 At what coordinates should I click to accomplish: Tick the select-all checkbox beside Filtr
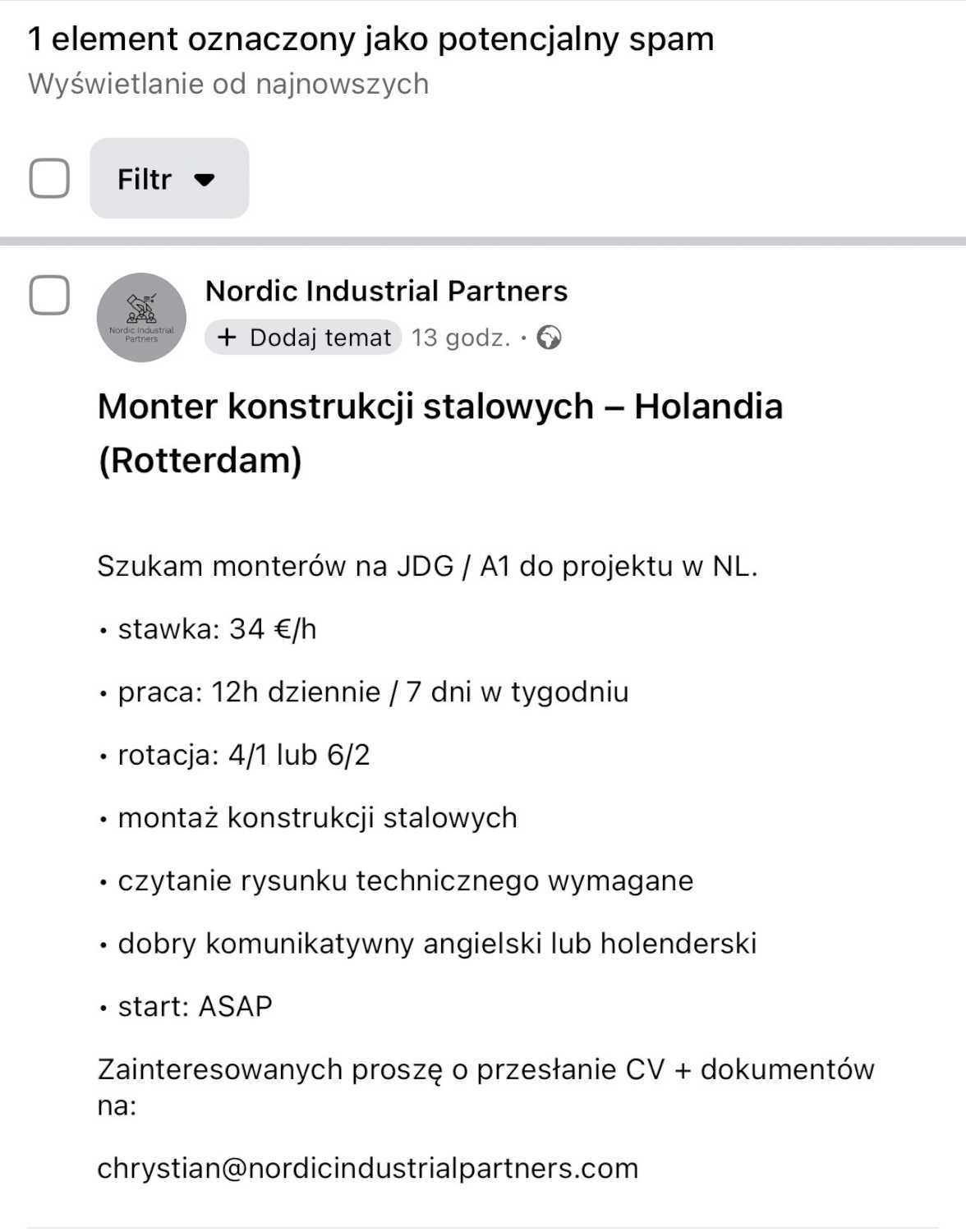(49, 178)
